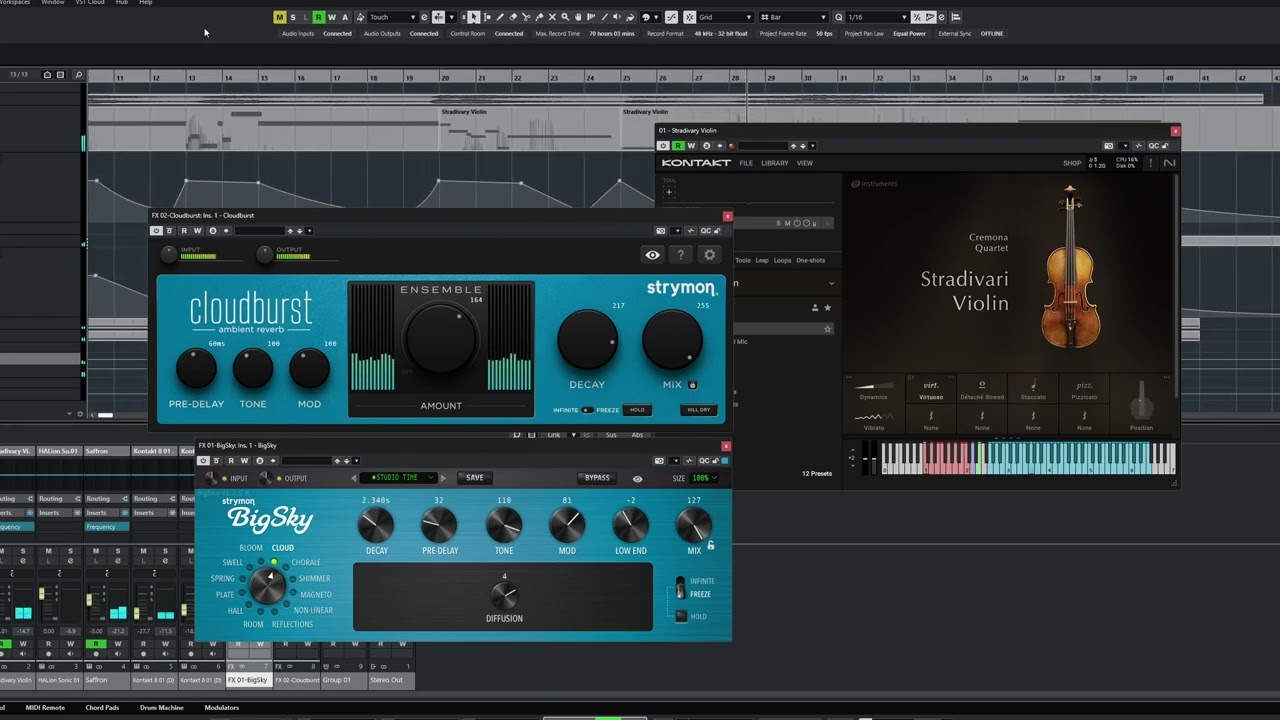Click the BigSky snapshot camera icon
This screenshot has width=1280, height=720.
(659, 461)
